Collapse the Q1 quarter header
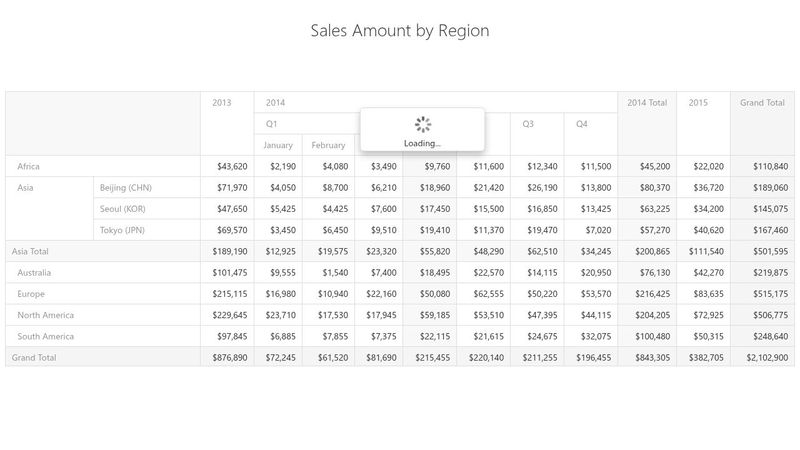Image resolution: width=800 pixels, height=450 pixels. 272,124
